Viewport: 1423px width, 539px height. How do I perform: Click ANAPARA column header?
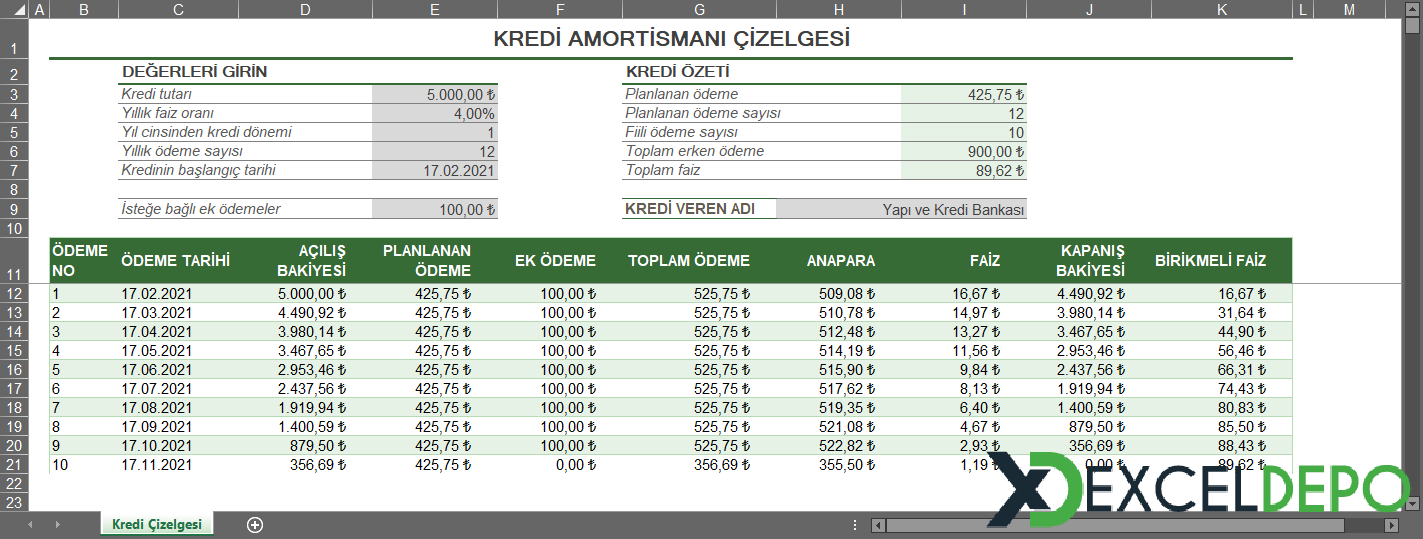point(841,260)
